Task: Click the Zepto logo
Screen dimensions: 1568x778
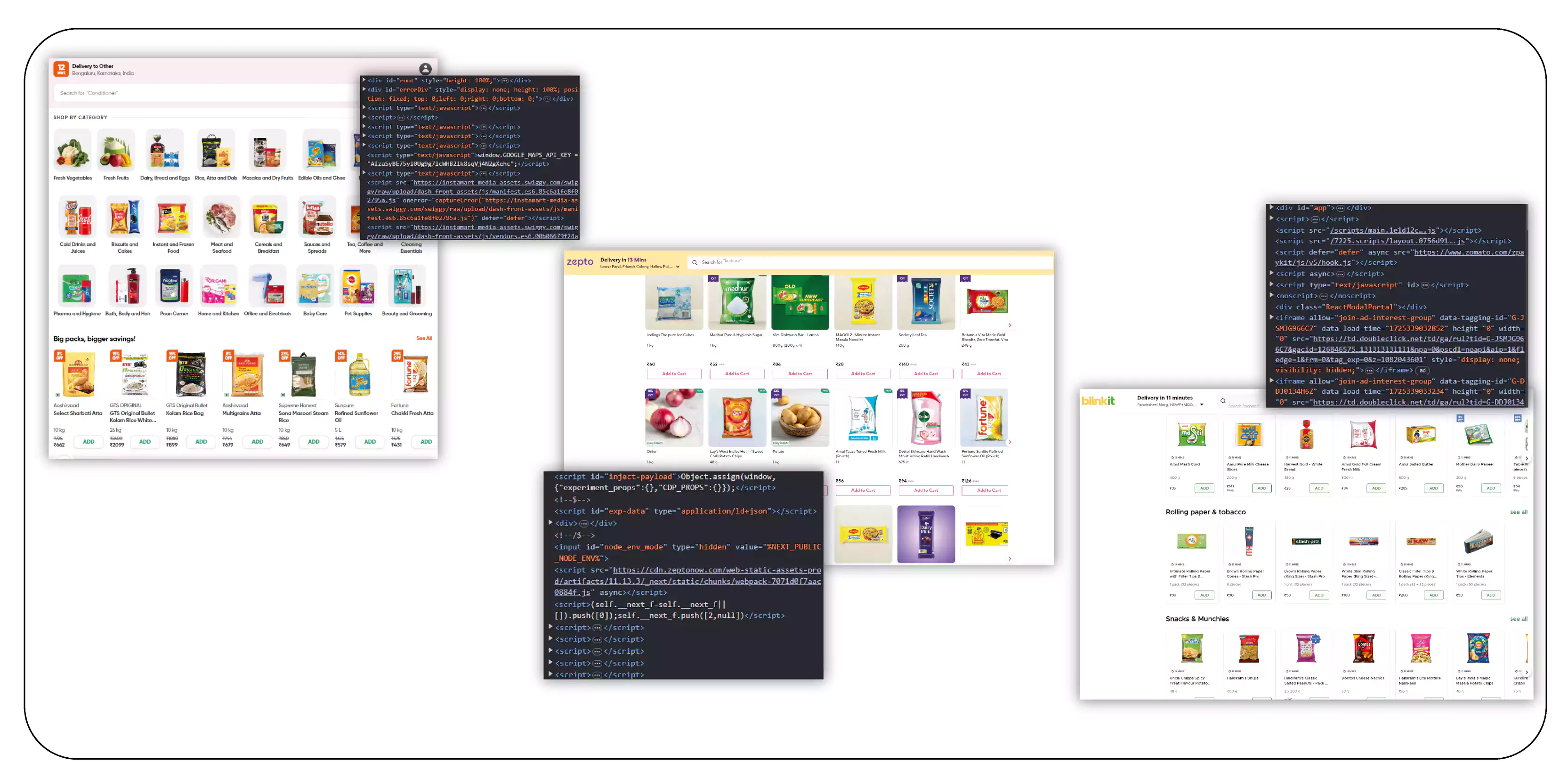Action: point(580,262)
